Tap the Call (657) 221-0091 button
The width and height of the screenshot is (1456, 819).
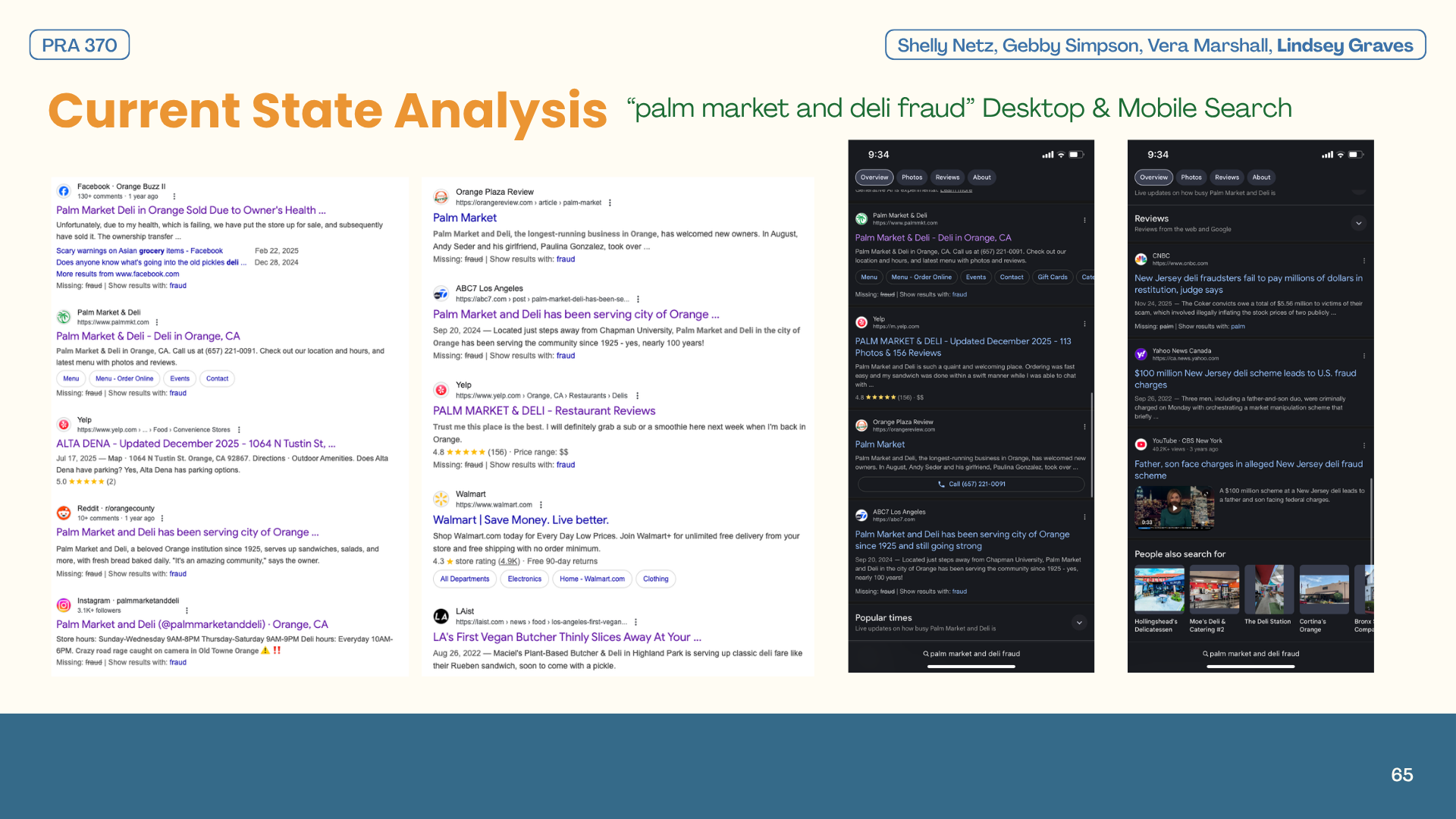[x=971, y=485]
